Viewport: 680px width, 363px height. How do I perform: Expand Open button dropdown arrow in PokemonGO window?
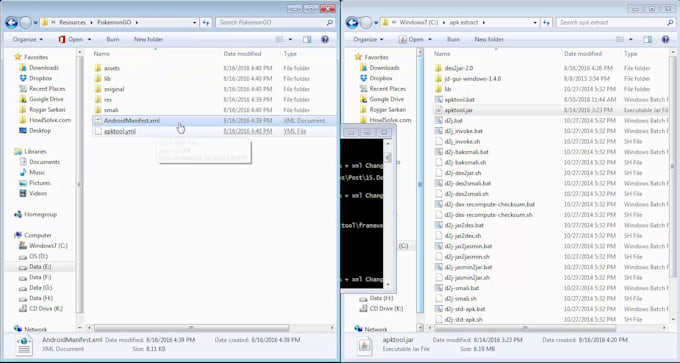pyautogui.click(x=89, y=39)
